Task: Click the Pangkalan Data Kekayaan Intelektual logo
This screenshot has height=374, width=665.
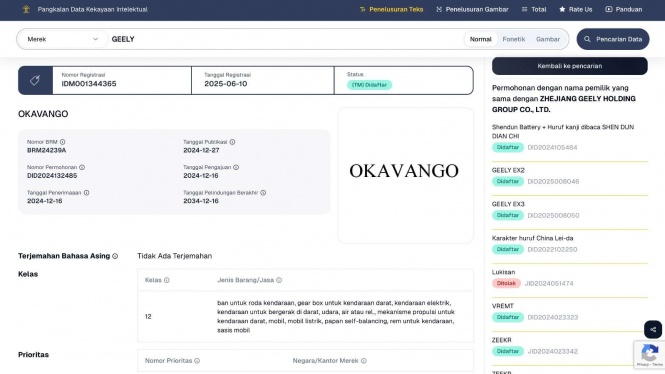Action: click(26, 9)
